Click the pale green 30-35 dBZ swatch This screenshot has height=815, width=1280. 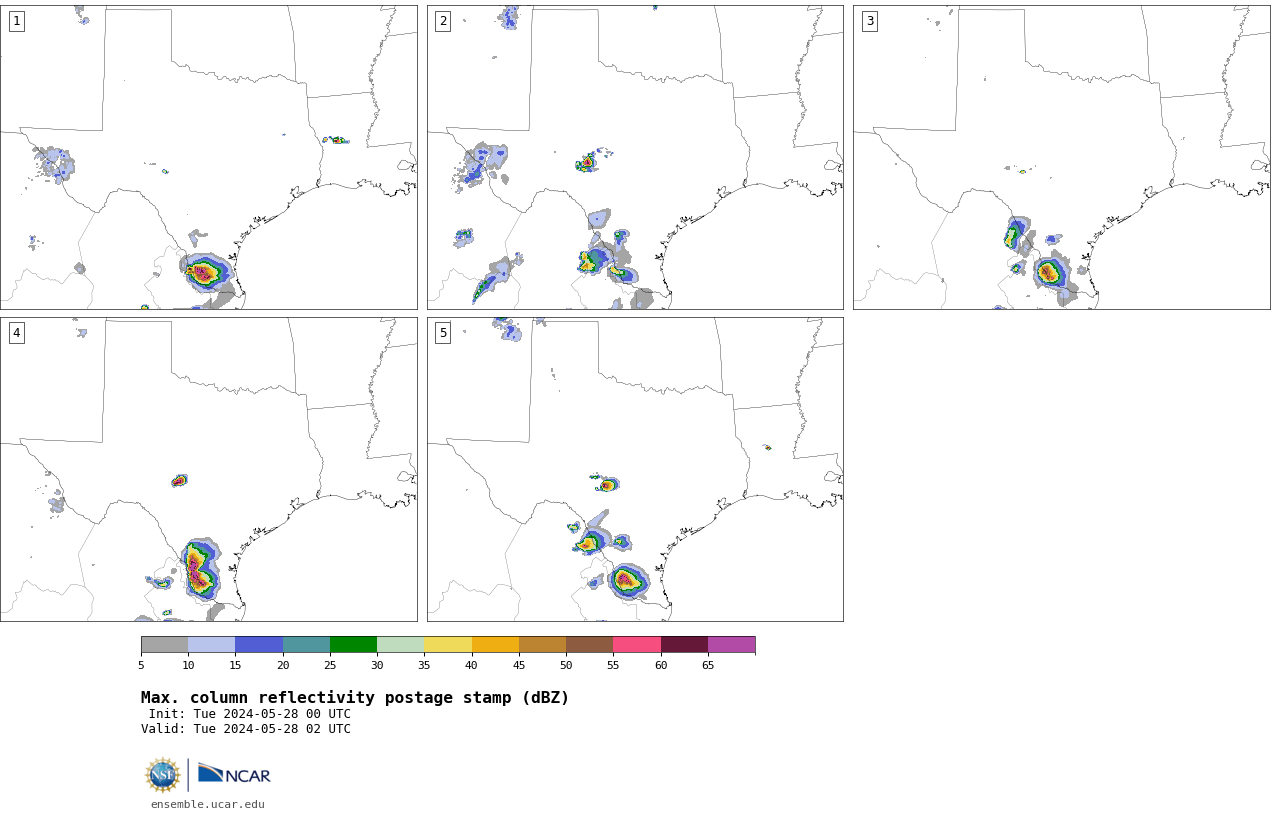point(400,644)
